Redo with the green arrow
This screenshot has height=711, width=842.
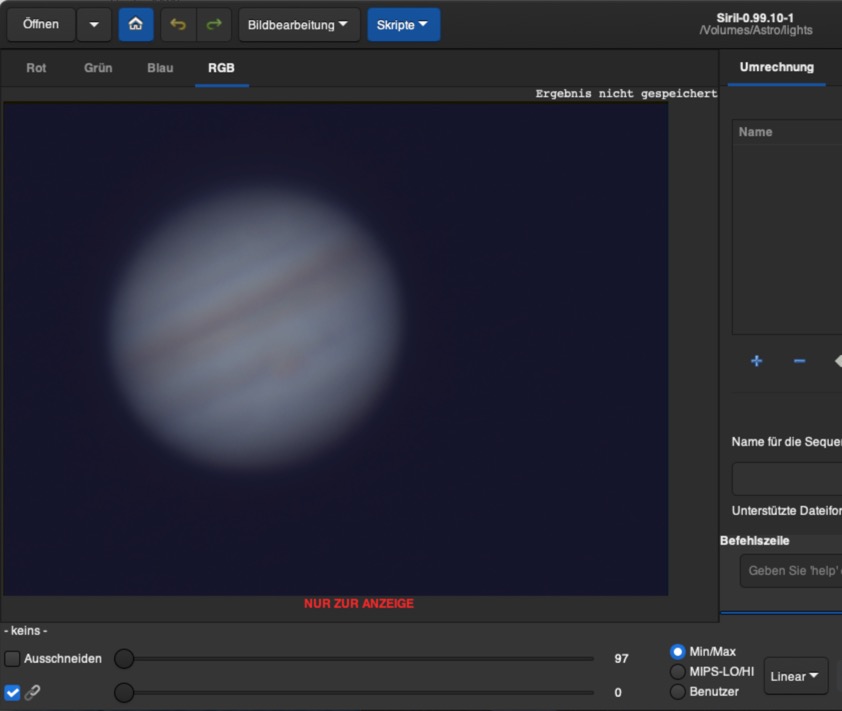coord(213,25)
